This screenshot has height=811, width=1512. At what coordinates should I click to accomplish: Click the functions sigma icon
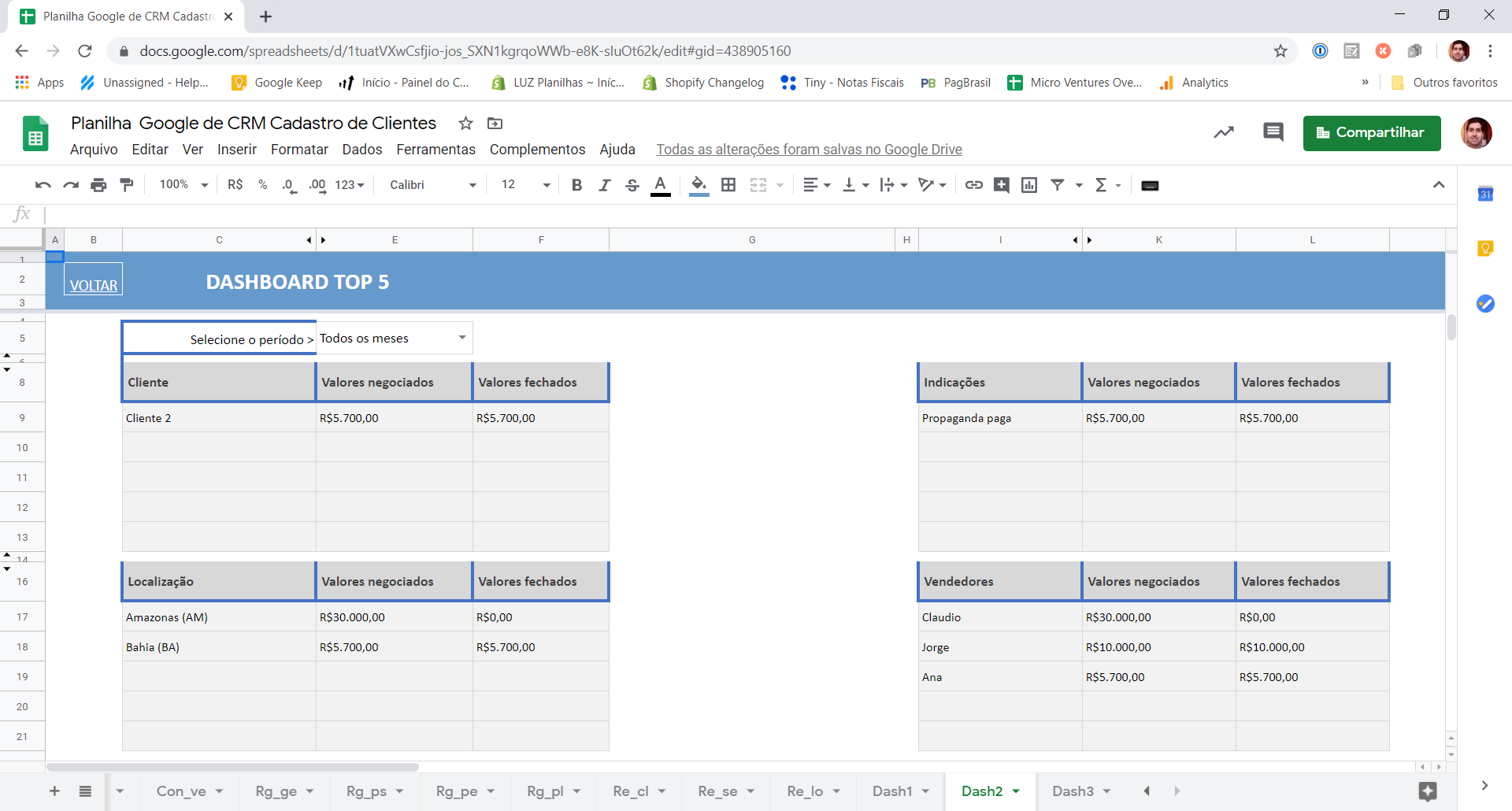click(x=1102, y=185)
